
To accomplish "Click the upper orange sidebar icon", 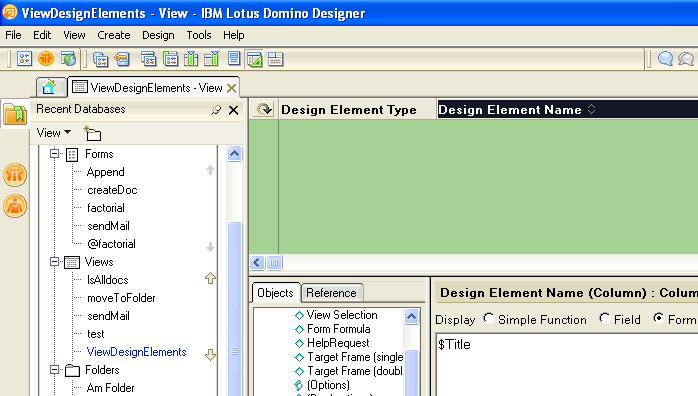I will (x=15, y=174).
